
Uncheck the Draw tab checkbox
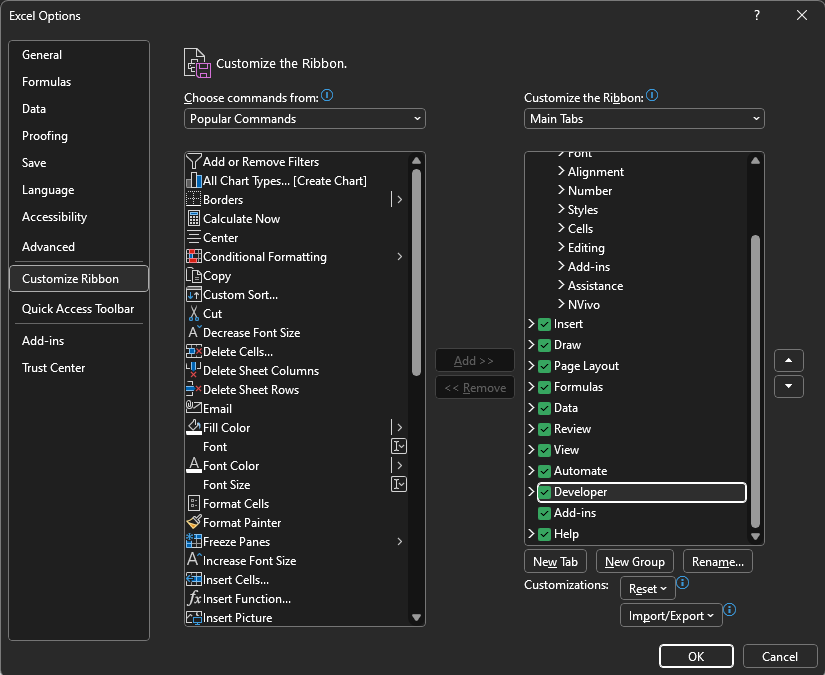click(x=545, y=345)
